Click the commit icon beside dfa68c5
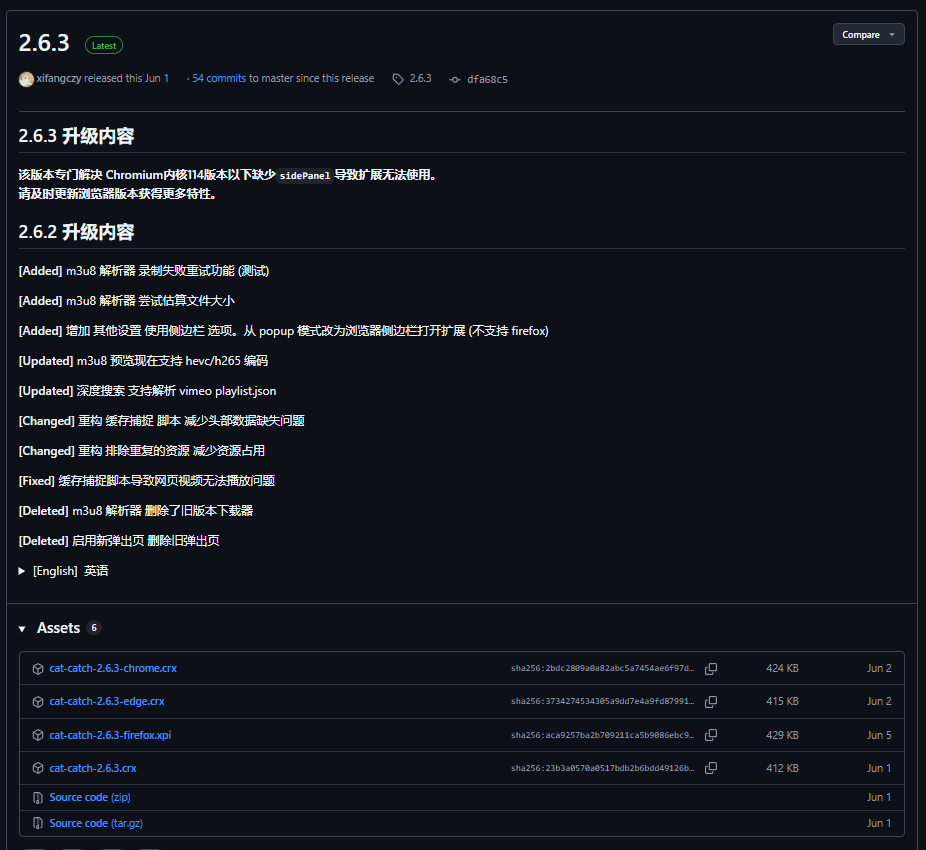This screenshot has width=926, height=850. (455, 79)
